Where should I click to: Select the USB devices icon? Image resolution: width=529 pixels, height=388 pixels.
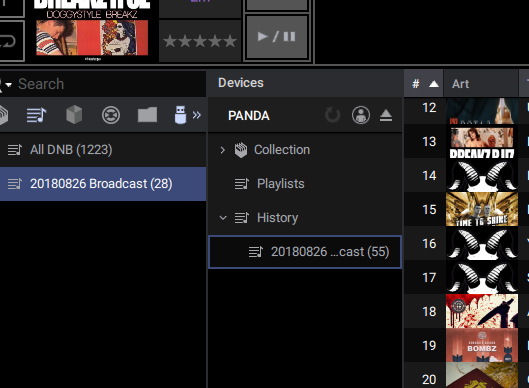pos(180,115)
